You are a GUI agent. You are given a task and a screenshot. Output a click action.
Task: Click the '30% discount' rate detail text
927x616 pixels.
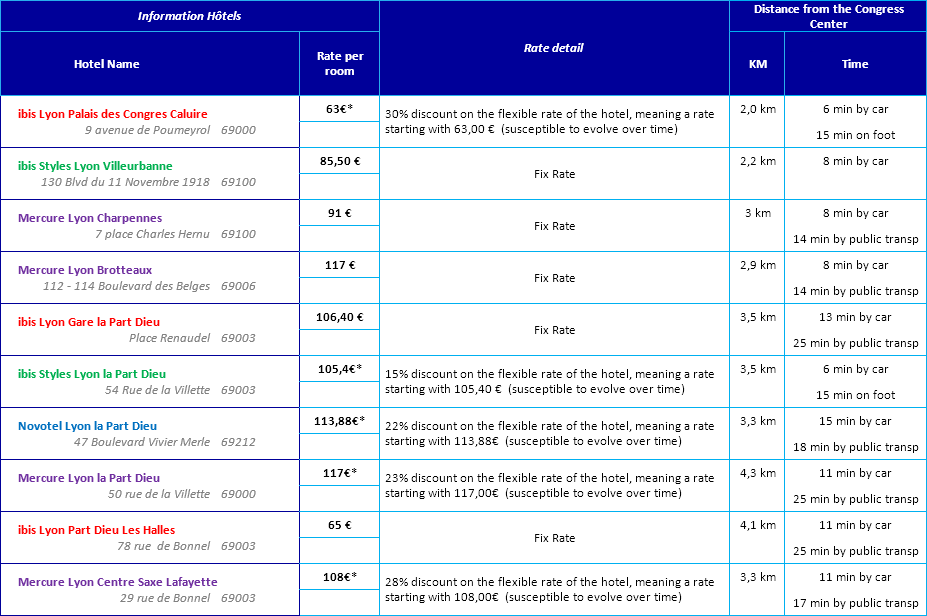549,121
